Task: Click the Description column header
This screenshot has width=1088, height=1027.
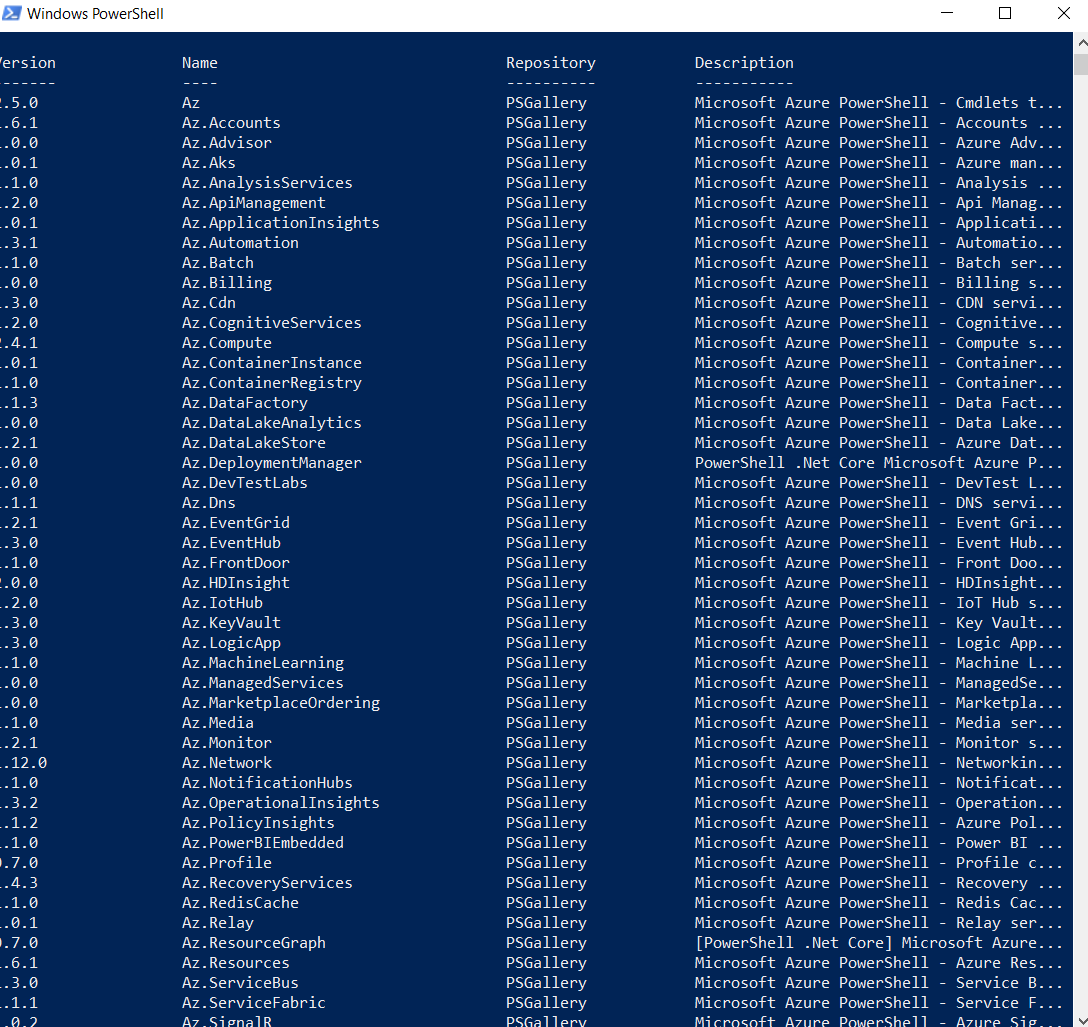Action: pyautogui.click(x=744, y=62)
